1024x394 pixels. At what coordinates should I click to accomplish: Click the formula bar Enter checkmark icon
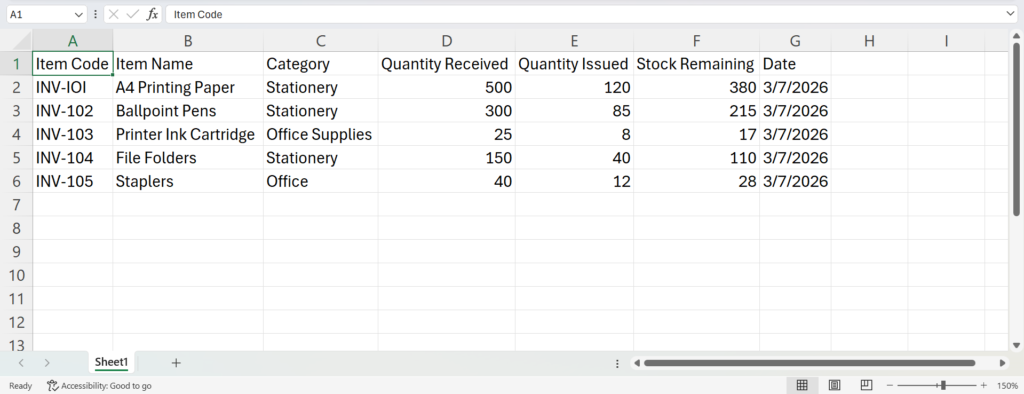[x=133, y=14]
